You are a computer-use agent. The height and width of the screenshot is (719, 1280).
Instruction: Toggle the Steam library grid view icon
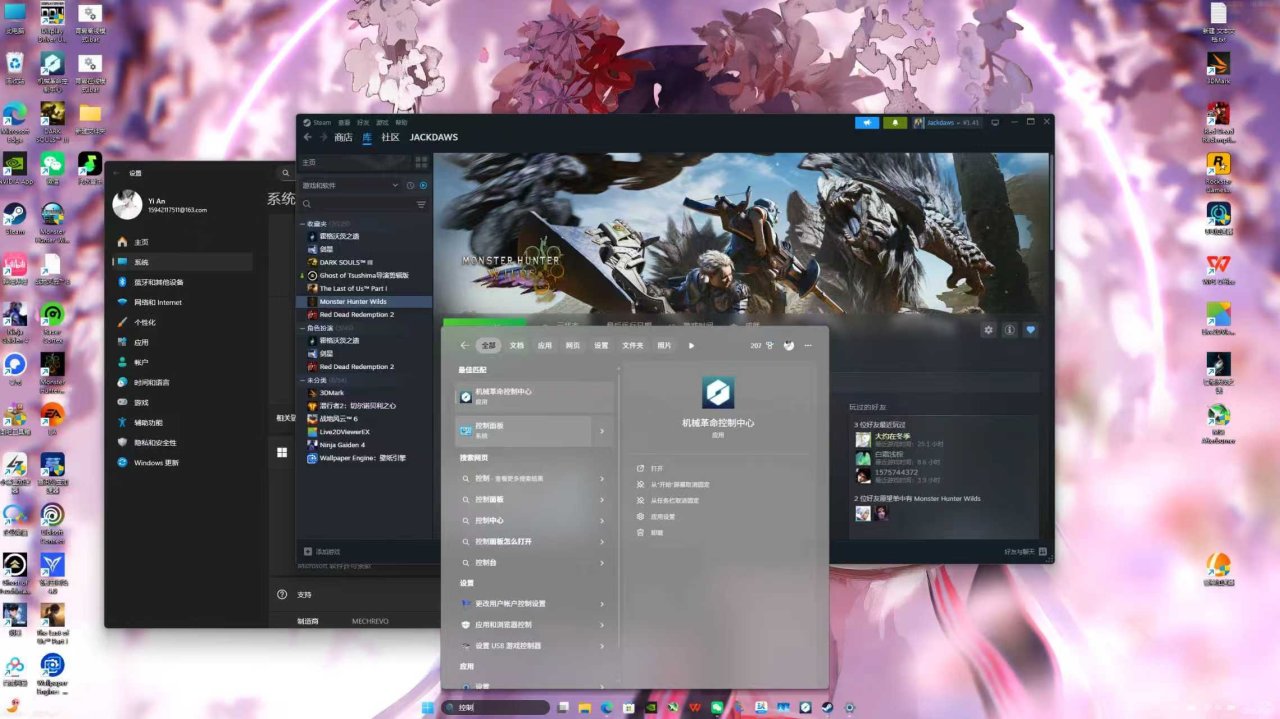coord(421,161)
